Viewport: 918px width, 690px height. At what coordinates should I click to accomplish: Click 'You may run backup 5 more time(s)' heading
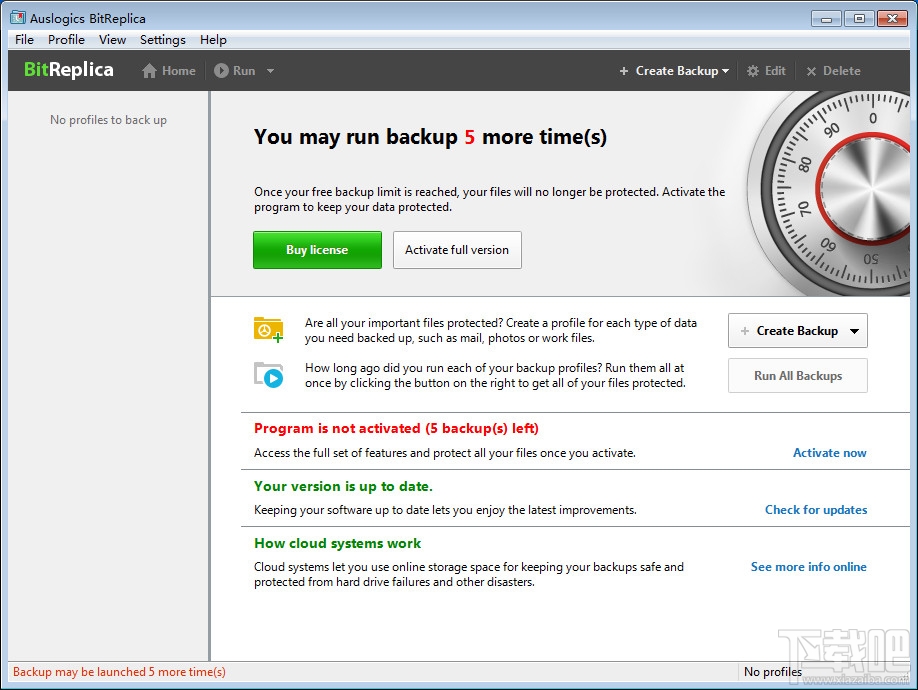[430, 137]
